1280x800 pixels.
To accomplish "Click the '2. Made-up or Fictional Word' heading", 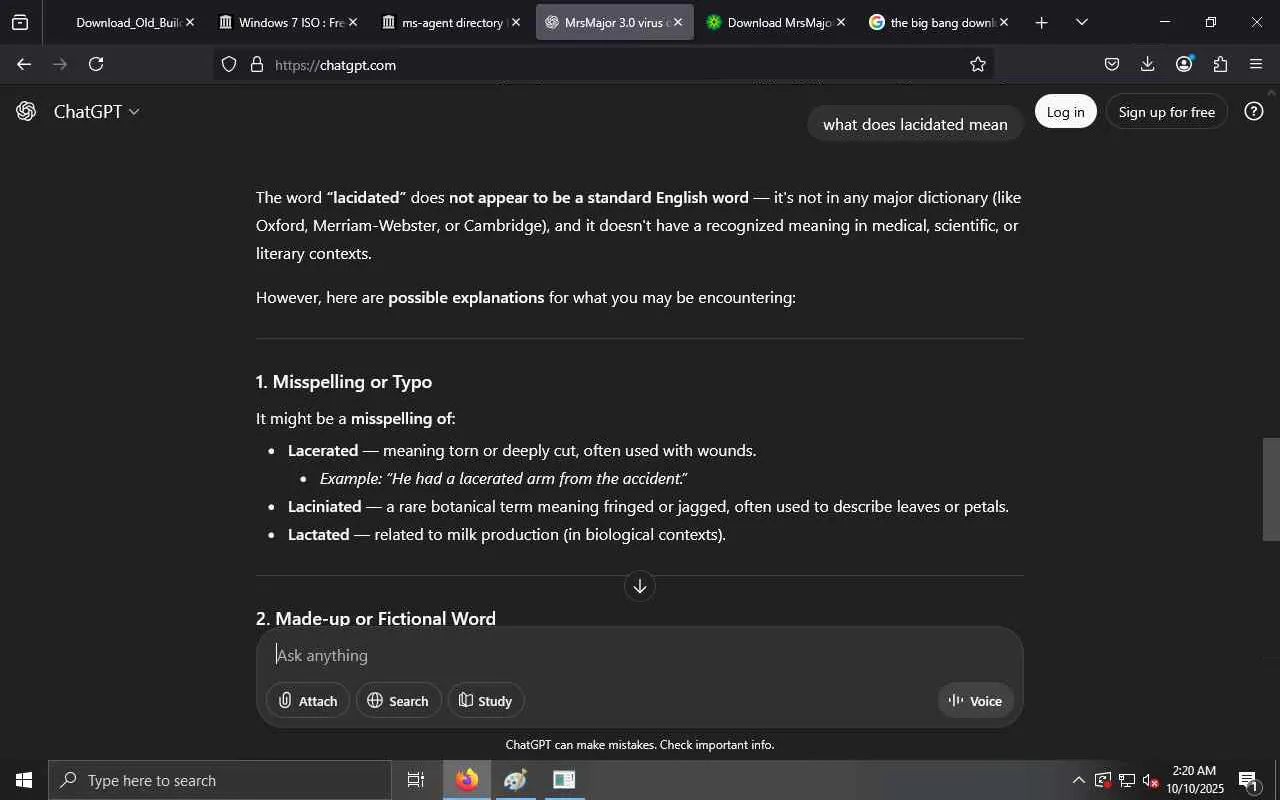I will tap(376, 619).
